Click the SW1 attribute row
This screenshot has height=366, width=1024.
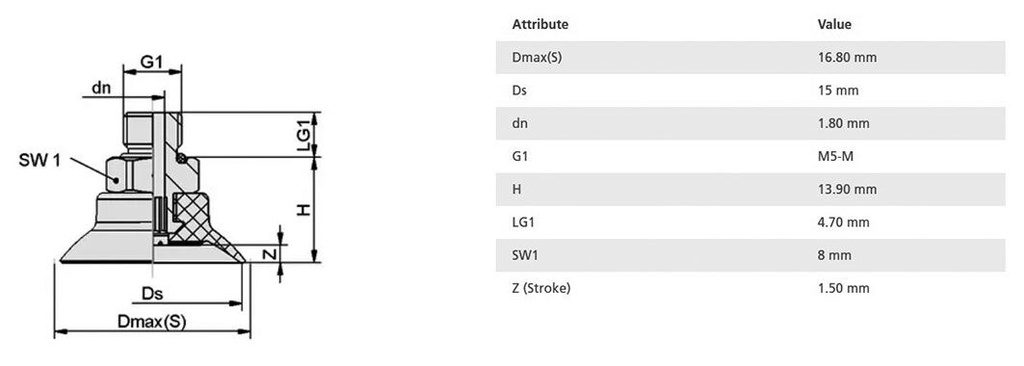pos(750,255)
